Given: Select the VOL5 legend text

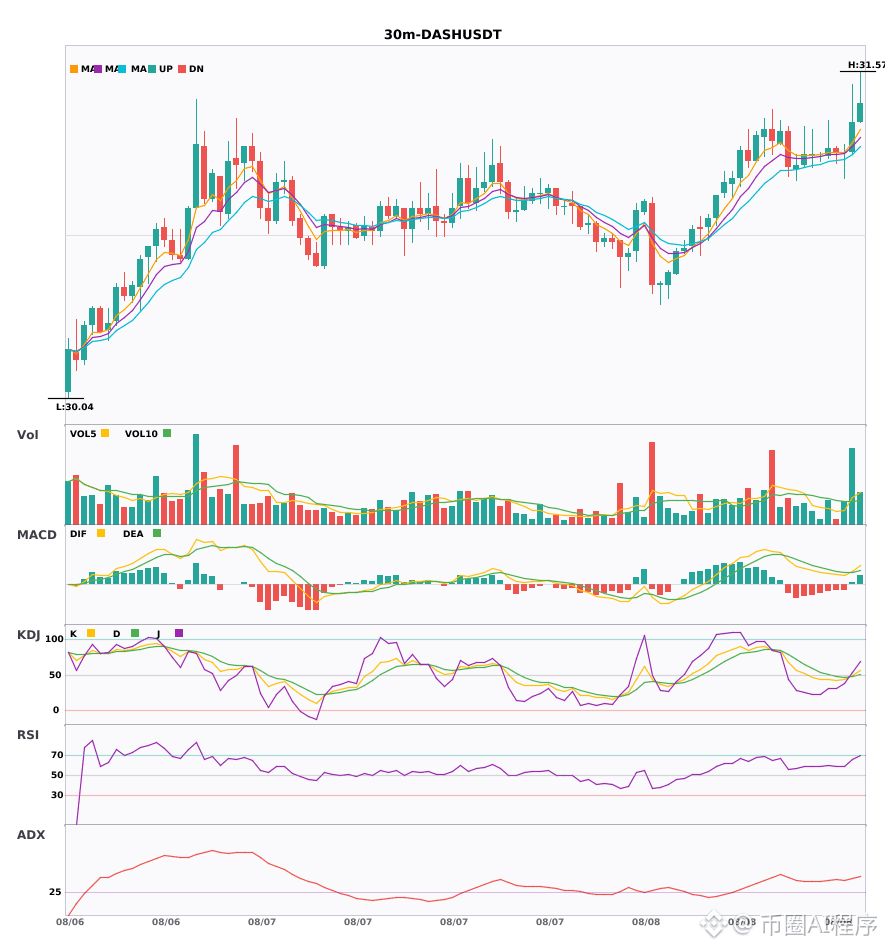Looking at the screenshot, I should [83, 434].
